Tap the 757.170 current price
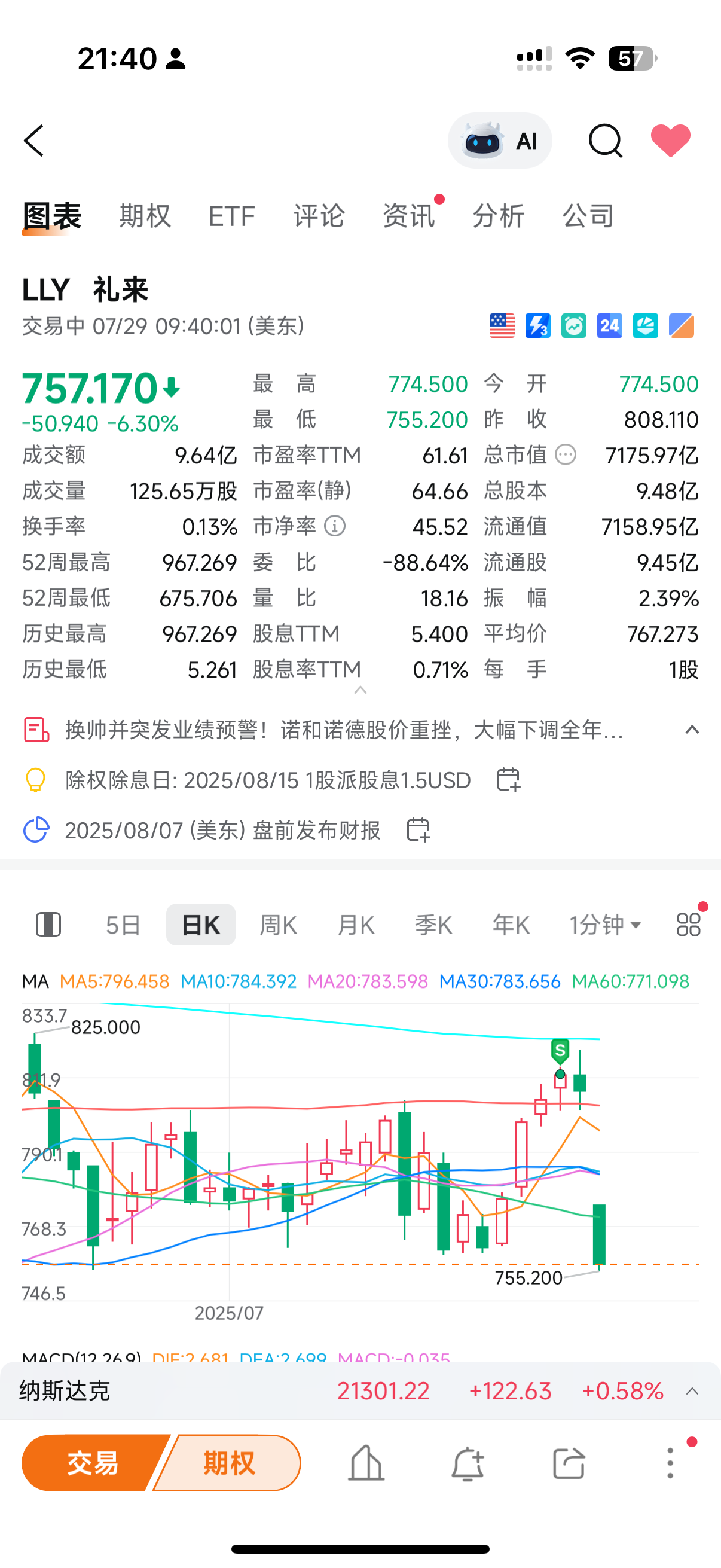Image resolution: width=721 pixels, height=1568 pixels. click(x=90, y=389)
